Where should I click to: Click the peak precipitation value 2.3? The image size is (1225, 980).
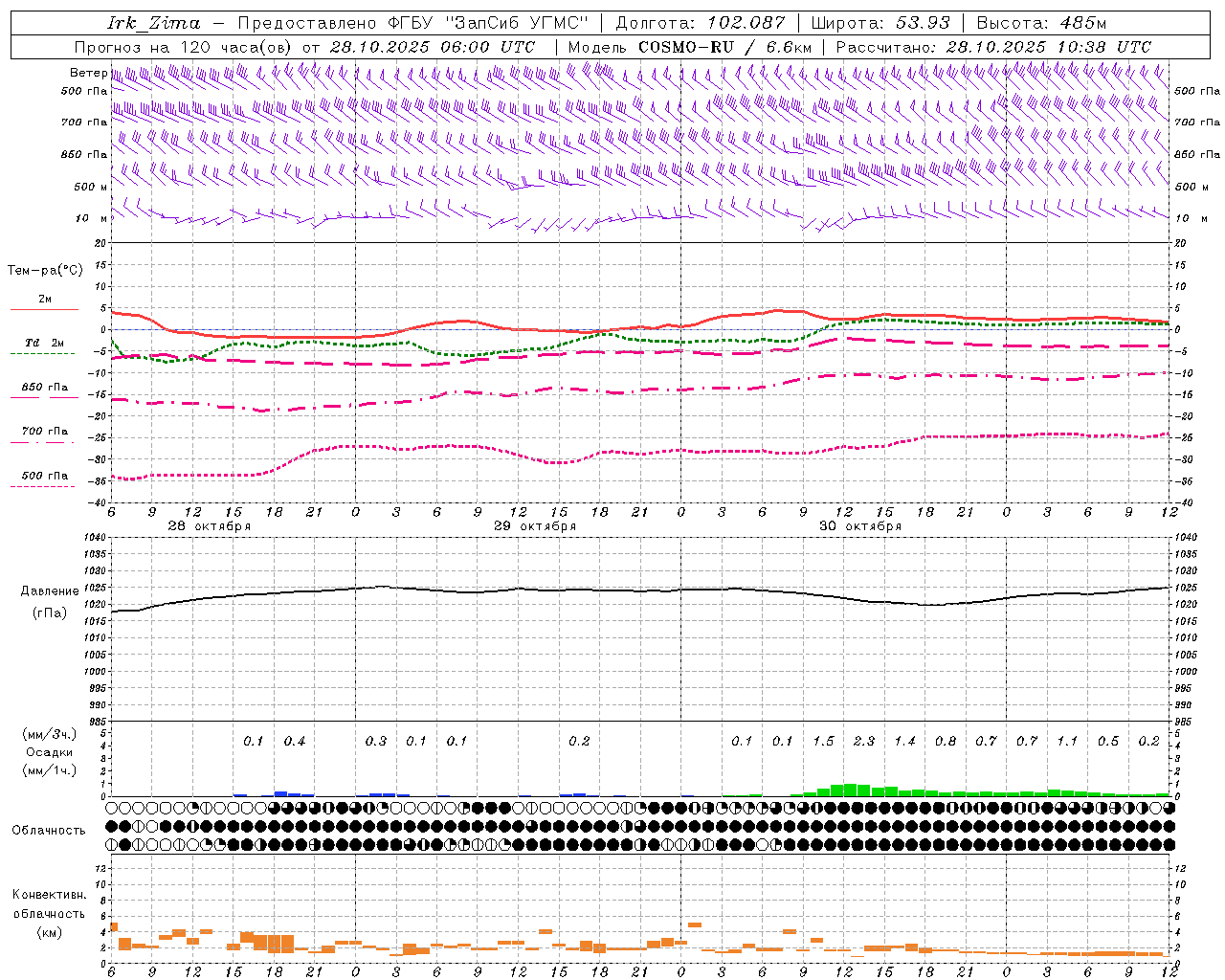pos(863,741)
